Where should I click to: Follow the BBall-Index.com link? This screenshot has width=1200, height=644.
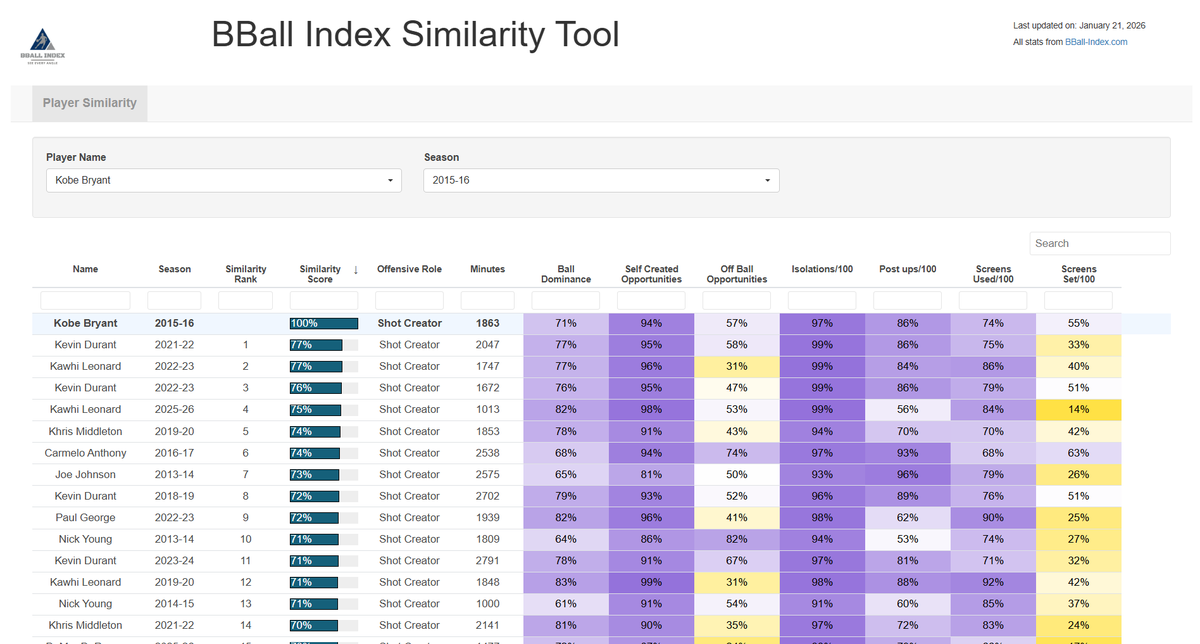point(1096,42)
